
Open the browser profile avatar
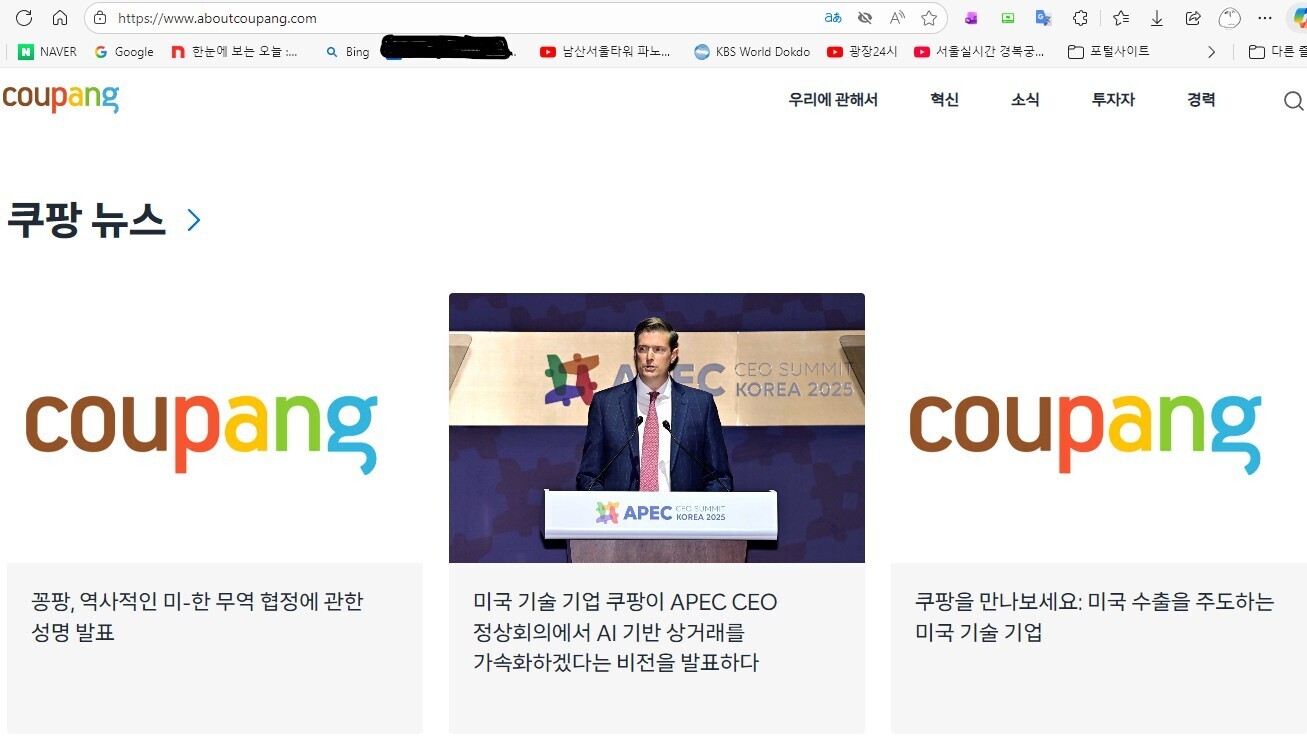pos(1230,18)
